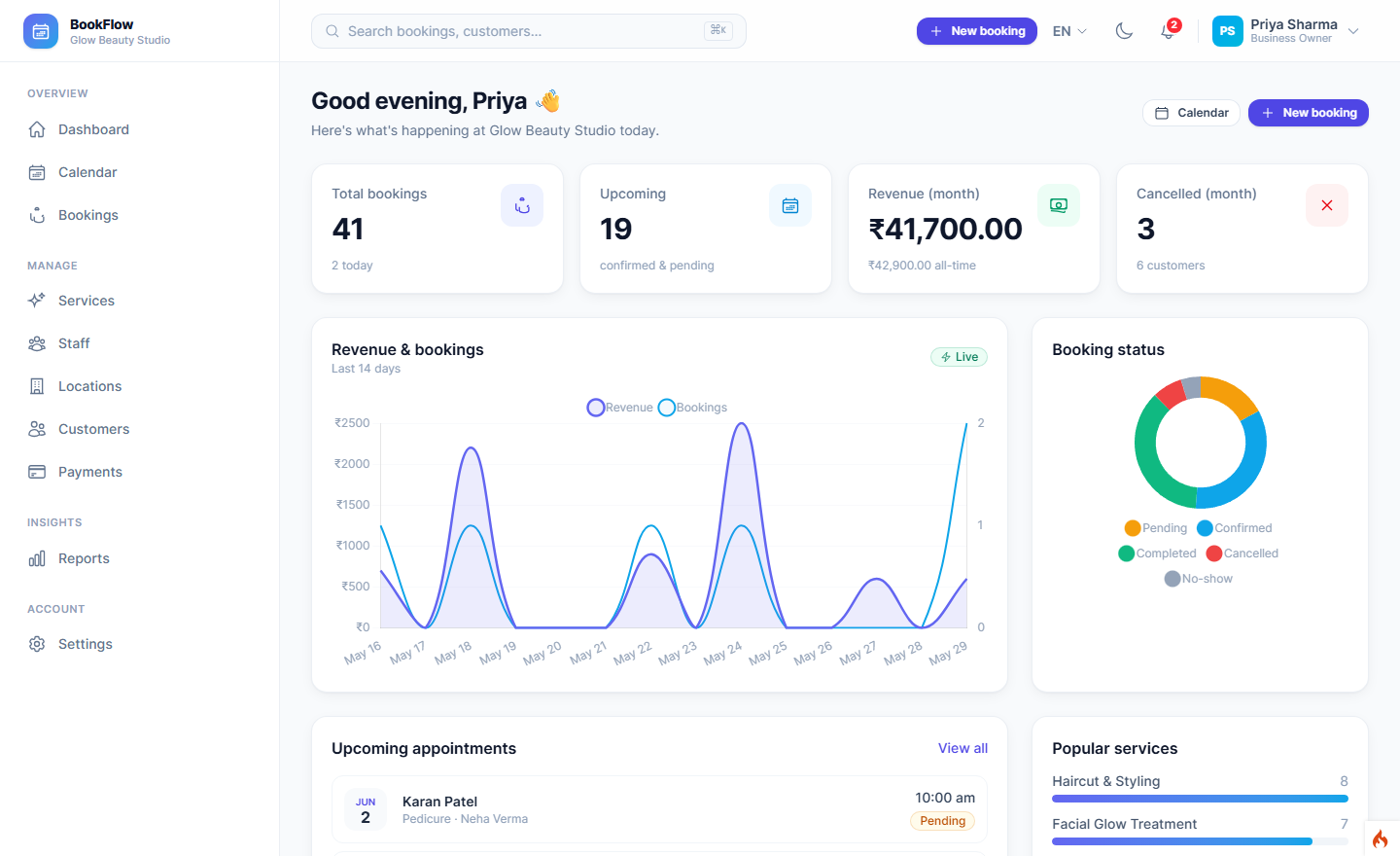Click the 'confirmed & pending' text
The width and height of the screenshot is (1400, 856).
point(657,266)
